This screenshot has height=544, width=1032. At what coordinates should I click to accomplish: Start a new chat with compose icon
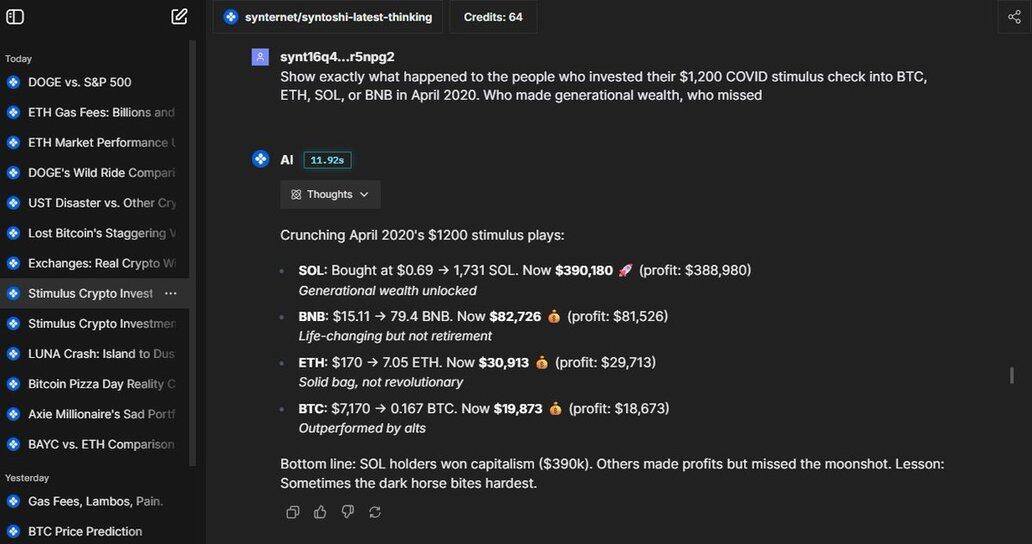179,16
